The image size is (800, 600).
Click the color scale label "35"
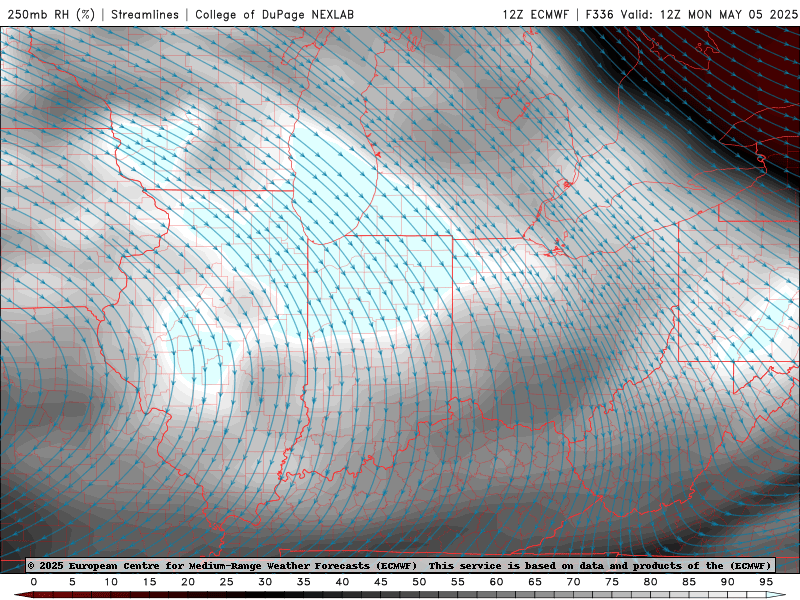(304, 582)
